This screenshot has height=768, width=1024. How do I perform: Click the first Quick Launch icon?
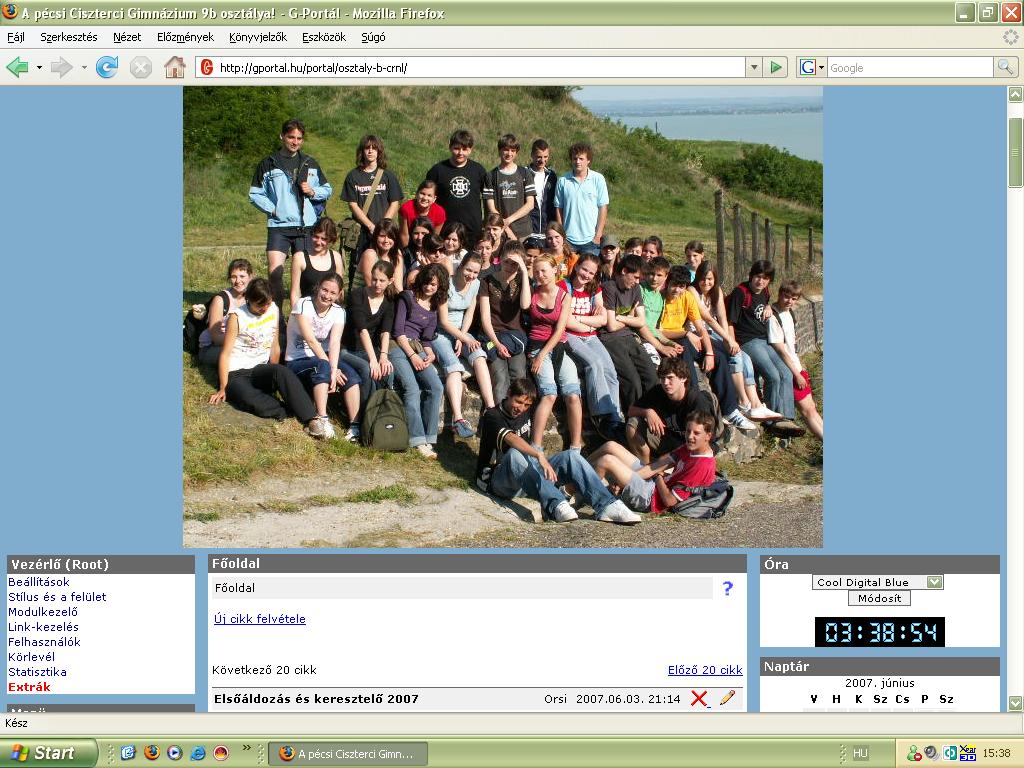128,753
